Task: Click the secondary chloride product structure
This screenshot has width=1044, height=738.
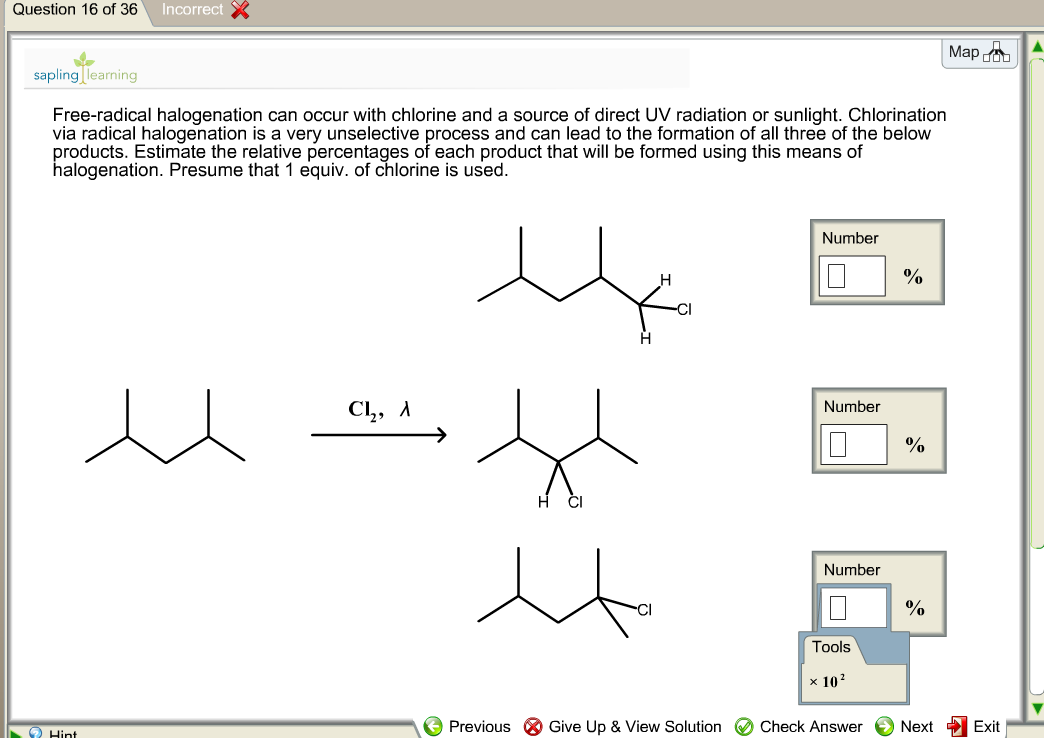Action: 557,450
